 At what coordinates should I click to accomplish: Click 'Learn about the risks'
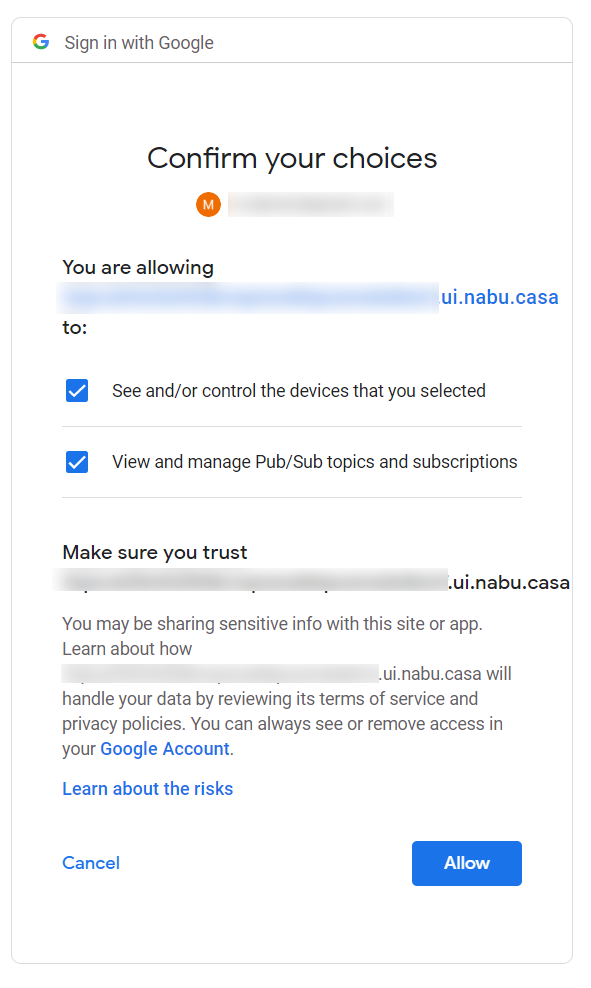tap(147, 789)
